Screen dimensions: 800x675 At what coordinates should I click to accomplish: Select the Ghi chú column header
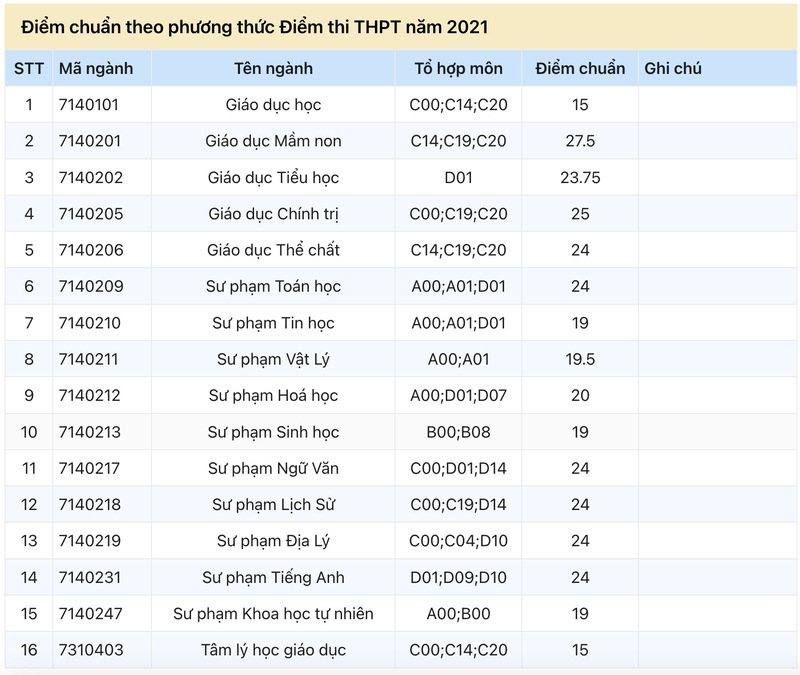point(672,68)
